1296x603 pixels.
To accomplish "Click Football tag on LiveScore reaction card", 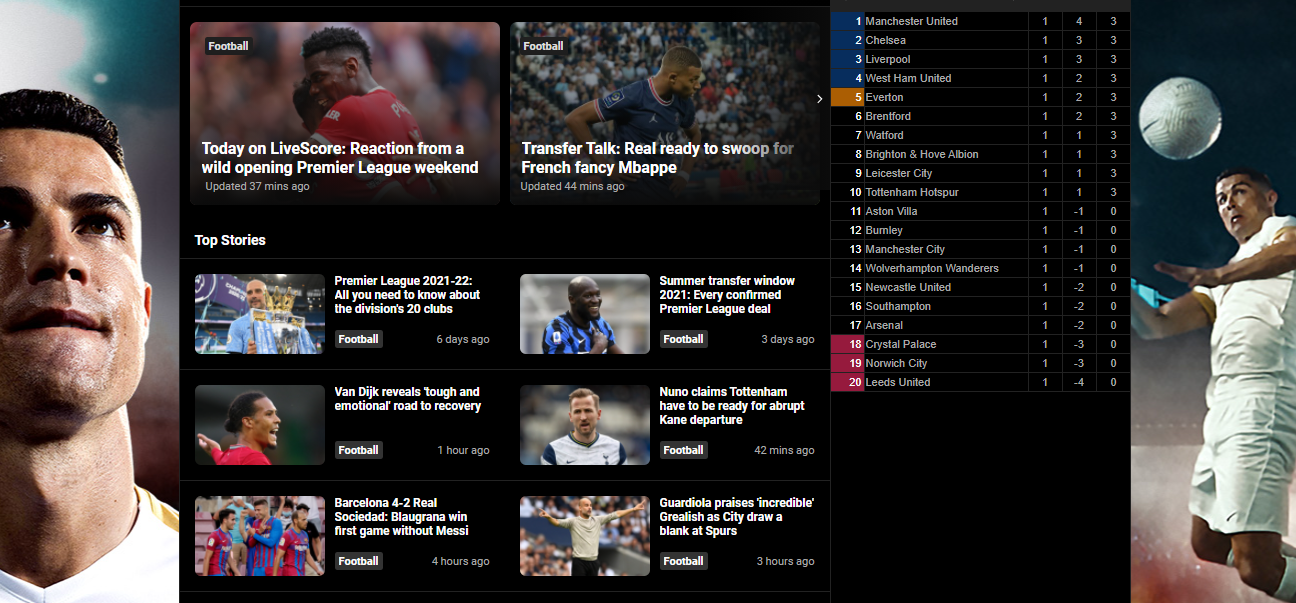I will coord(228,46).
